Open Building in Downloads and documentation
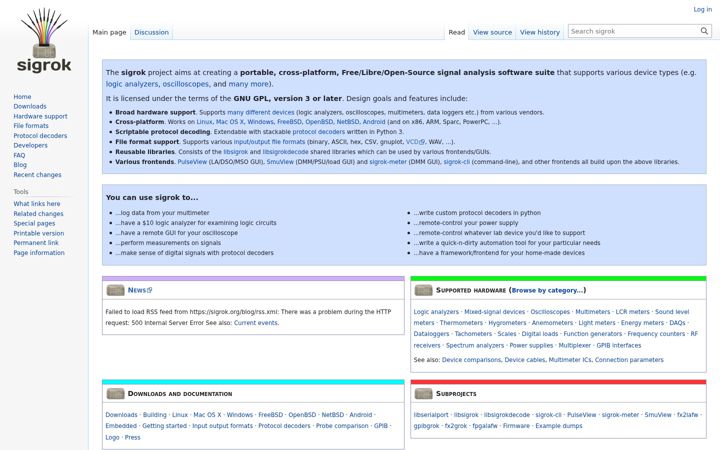Image resolution: width=720 pixels, height=450 pixels. point(154,415)
